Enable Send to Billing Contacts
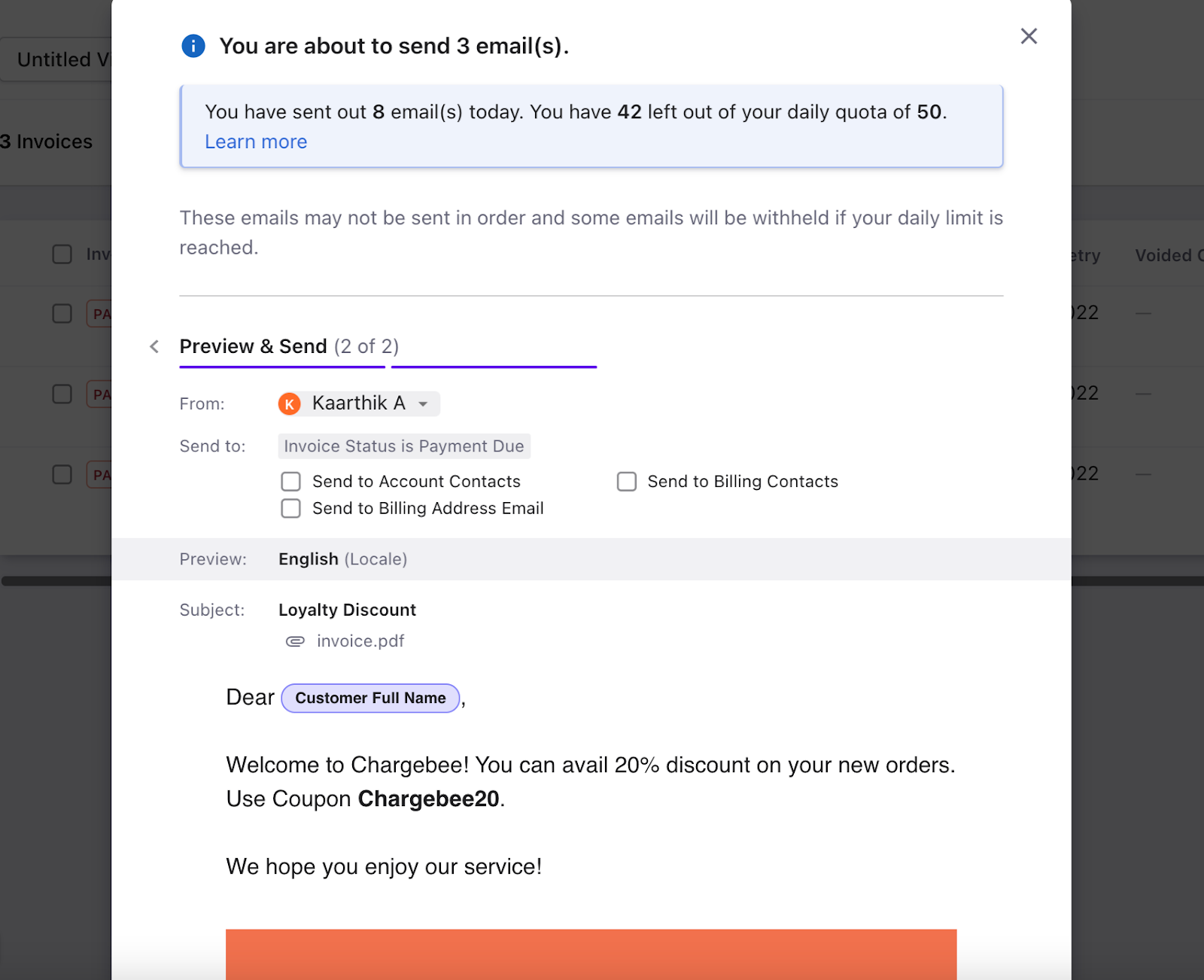The height and width of the screenshot is (980, 1204). [x=627, y=482]
